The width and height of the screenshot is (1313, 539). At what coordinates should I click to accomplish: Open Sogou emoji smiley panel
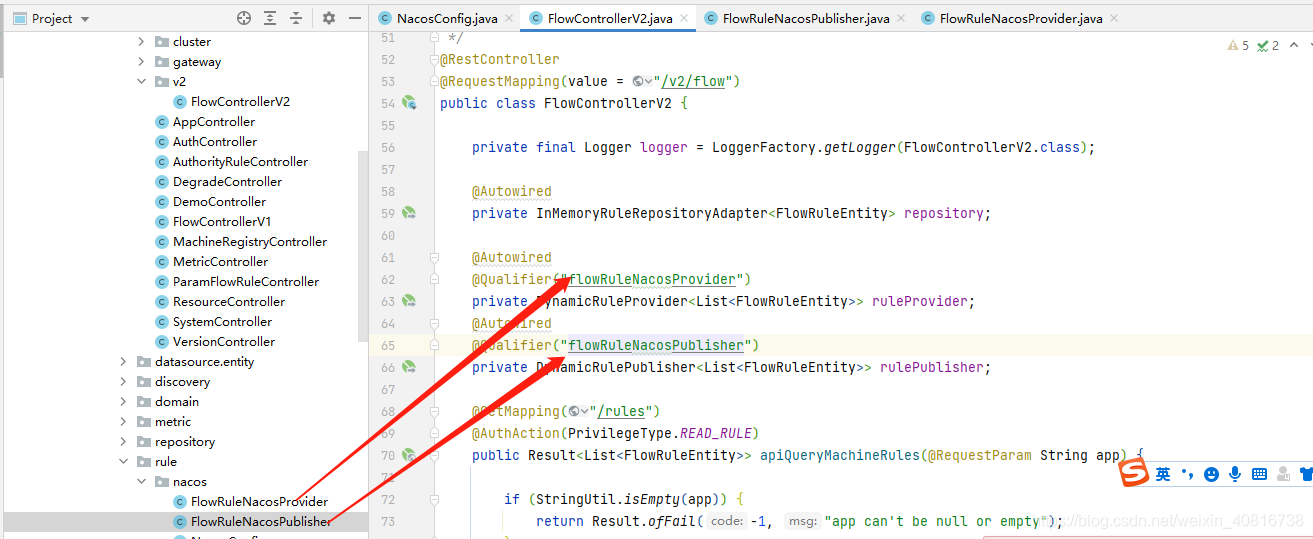[x=1212, y=474]
